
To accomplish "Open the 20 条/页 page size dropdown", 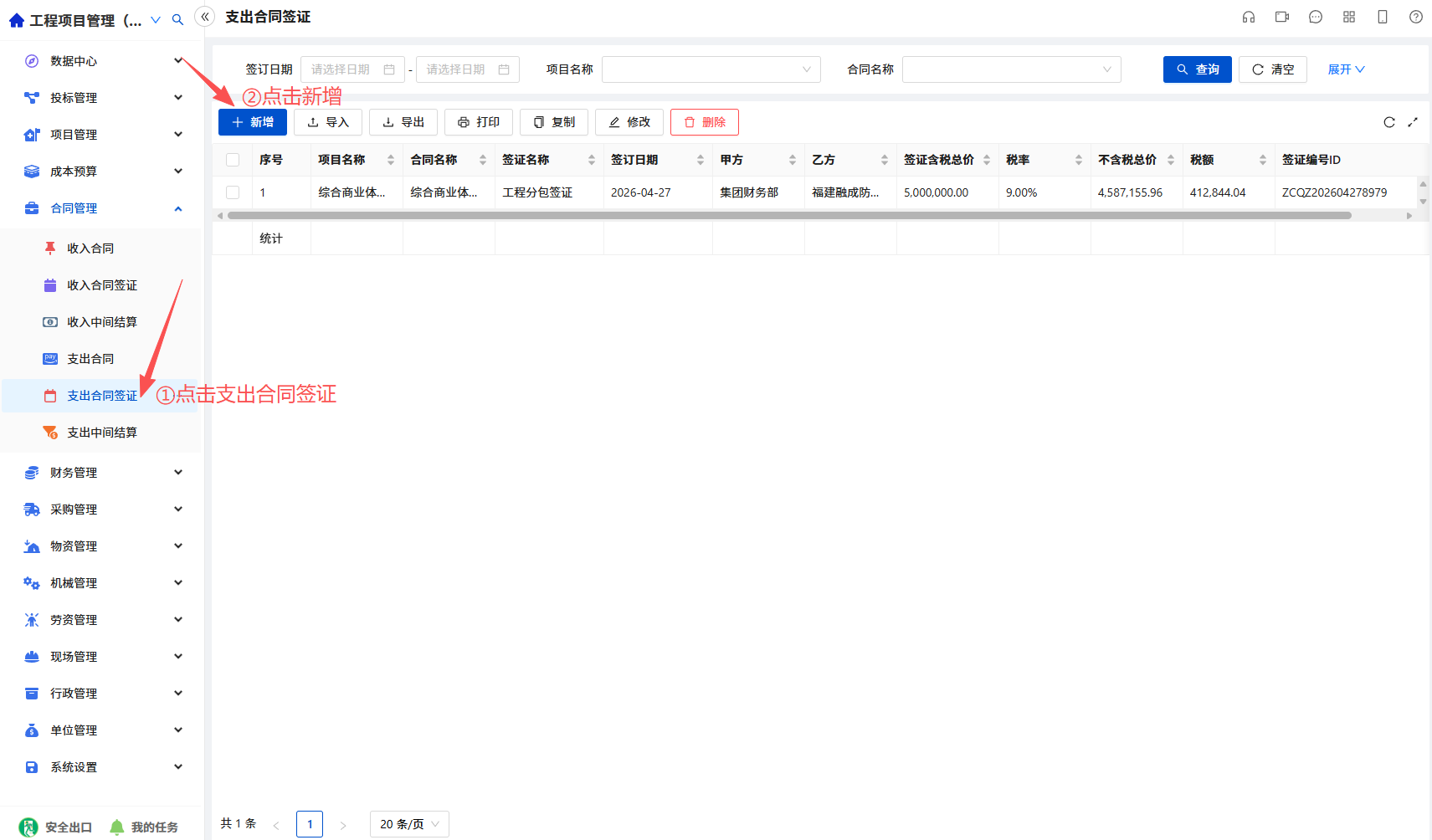I will 409,824.
